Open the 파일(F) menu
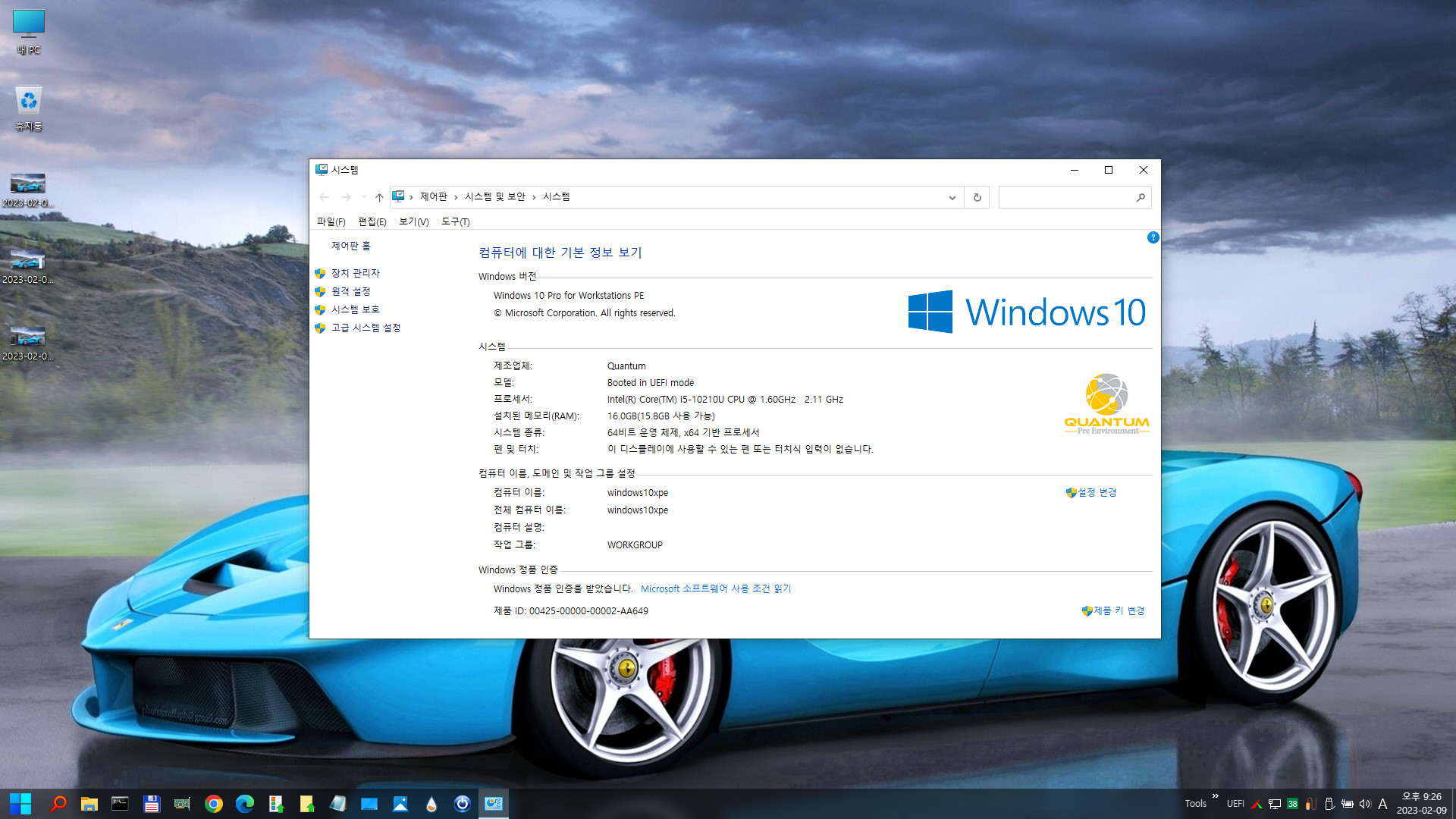Image resolution: width=1456 pixels, height=819 pixels. tap(331, 221)
